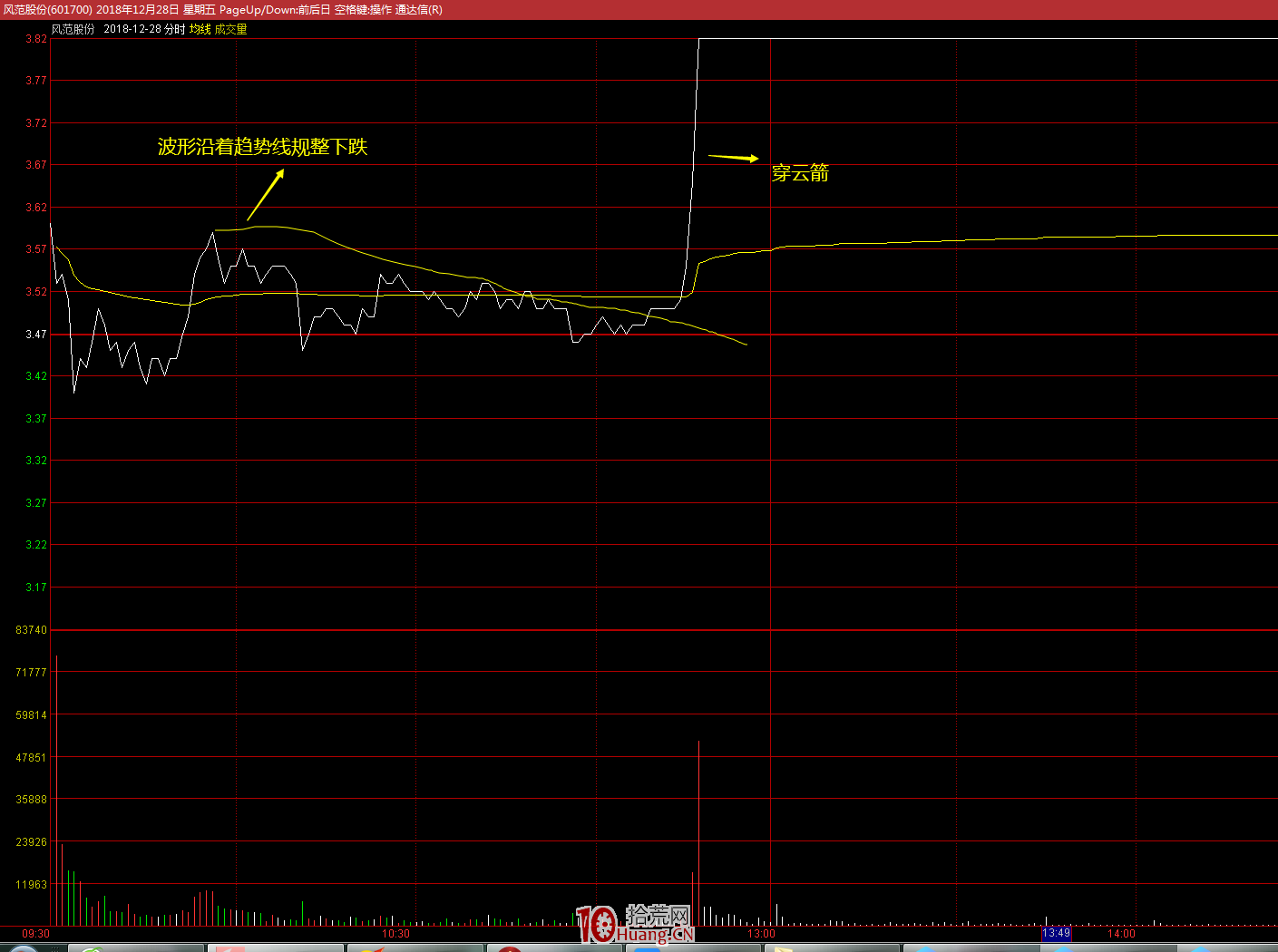Click the 3.57 price axis label
Image resolution: width=1278 pixels, height=952 pixels.
35,249
